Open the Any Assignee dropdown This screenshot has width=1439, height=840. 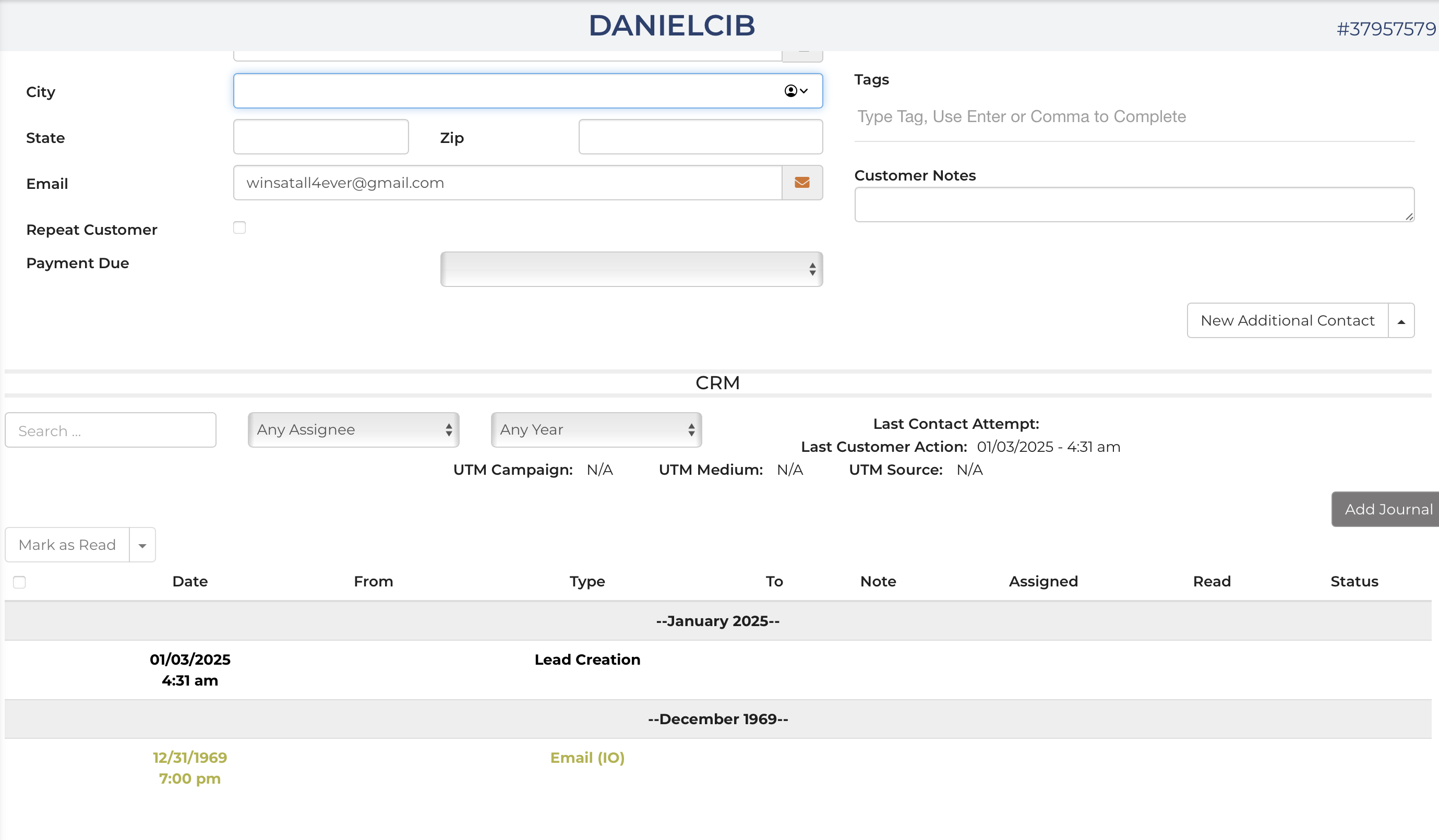point(353,430)
